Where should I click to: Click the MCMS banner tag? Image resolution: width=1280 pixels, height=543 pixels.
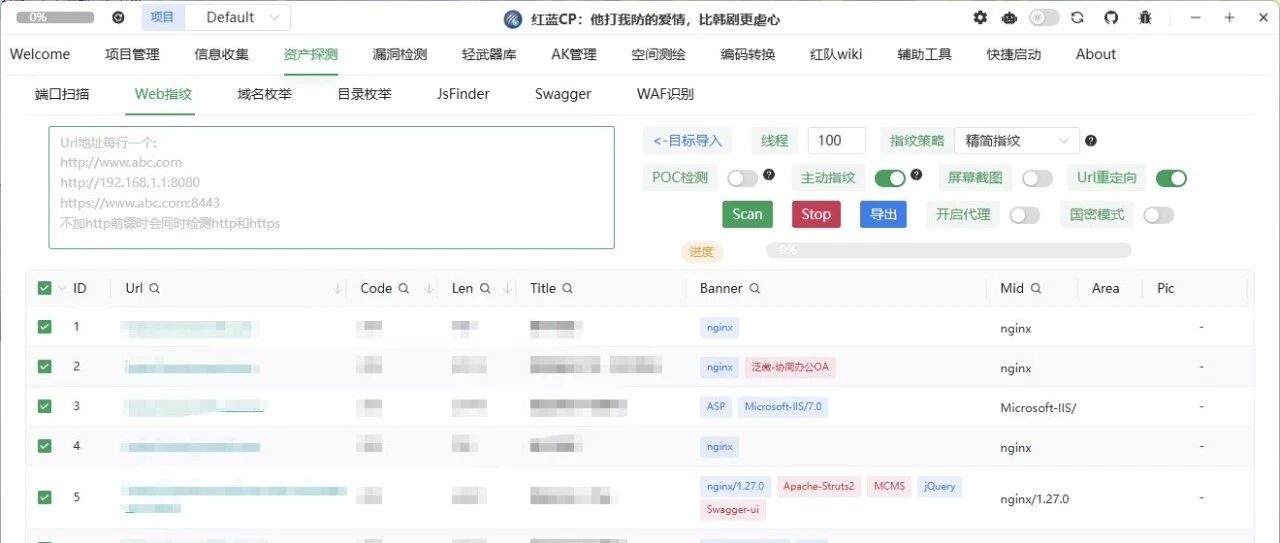pyautogui.click(x=889, y=486)
